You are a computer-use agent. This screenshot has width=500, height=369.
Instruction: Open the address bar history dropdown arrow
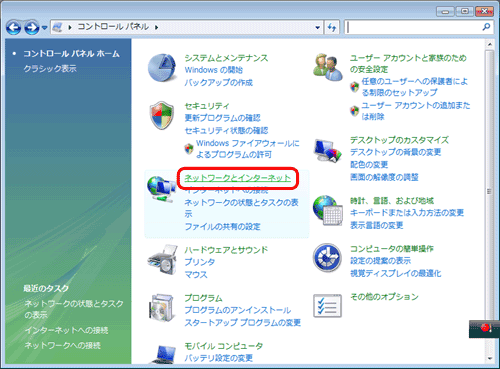coord(318,28)
